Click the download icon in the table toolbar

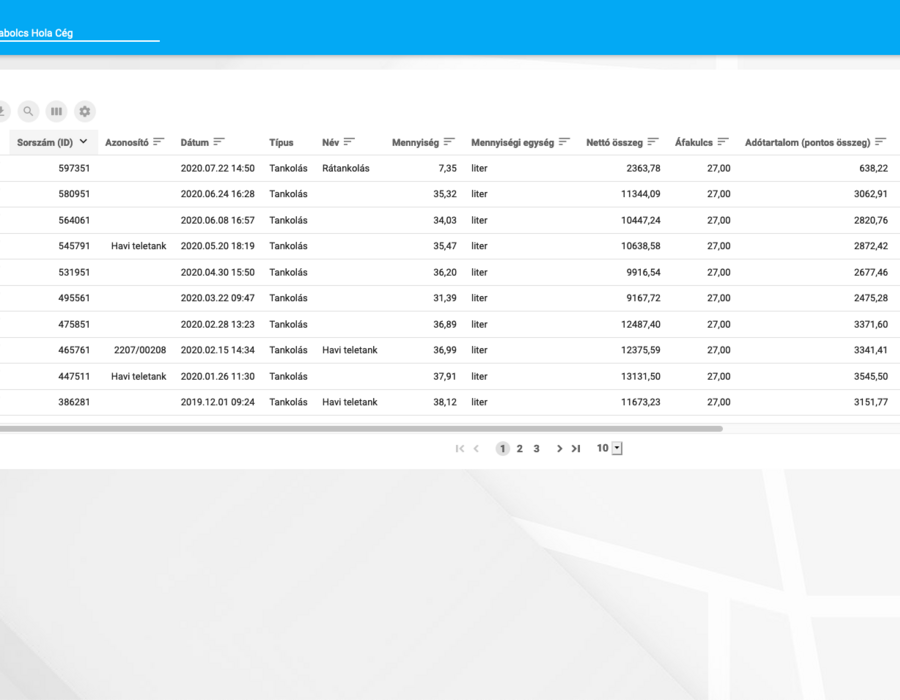[x=3, y=111]
